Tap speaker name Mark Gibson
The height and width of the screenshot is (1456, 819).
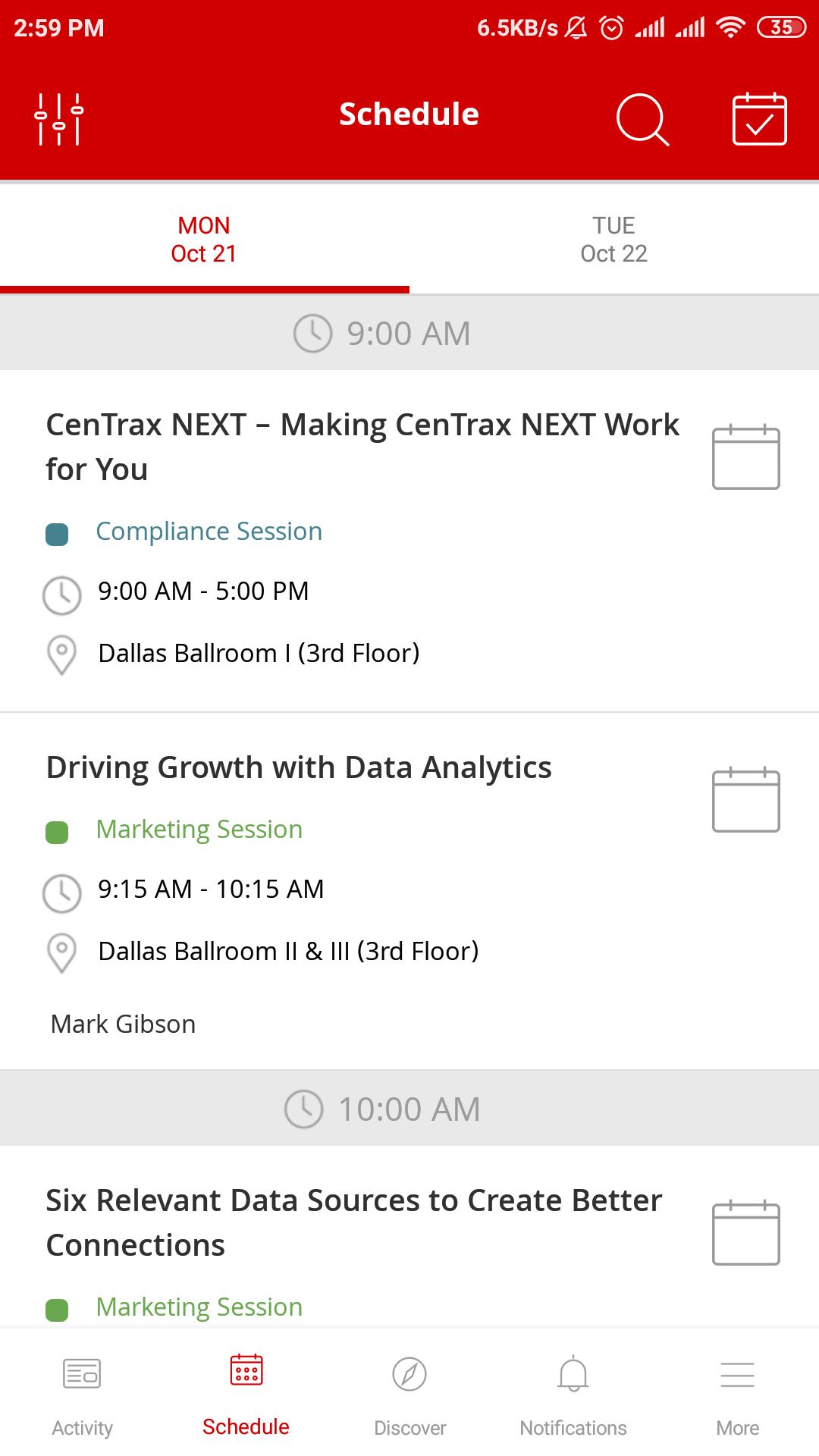(x=123, y=1024)
